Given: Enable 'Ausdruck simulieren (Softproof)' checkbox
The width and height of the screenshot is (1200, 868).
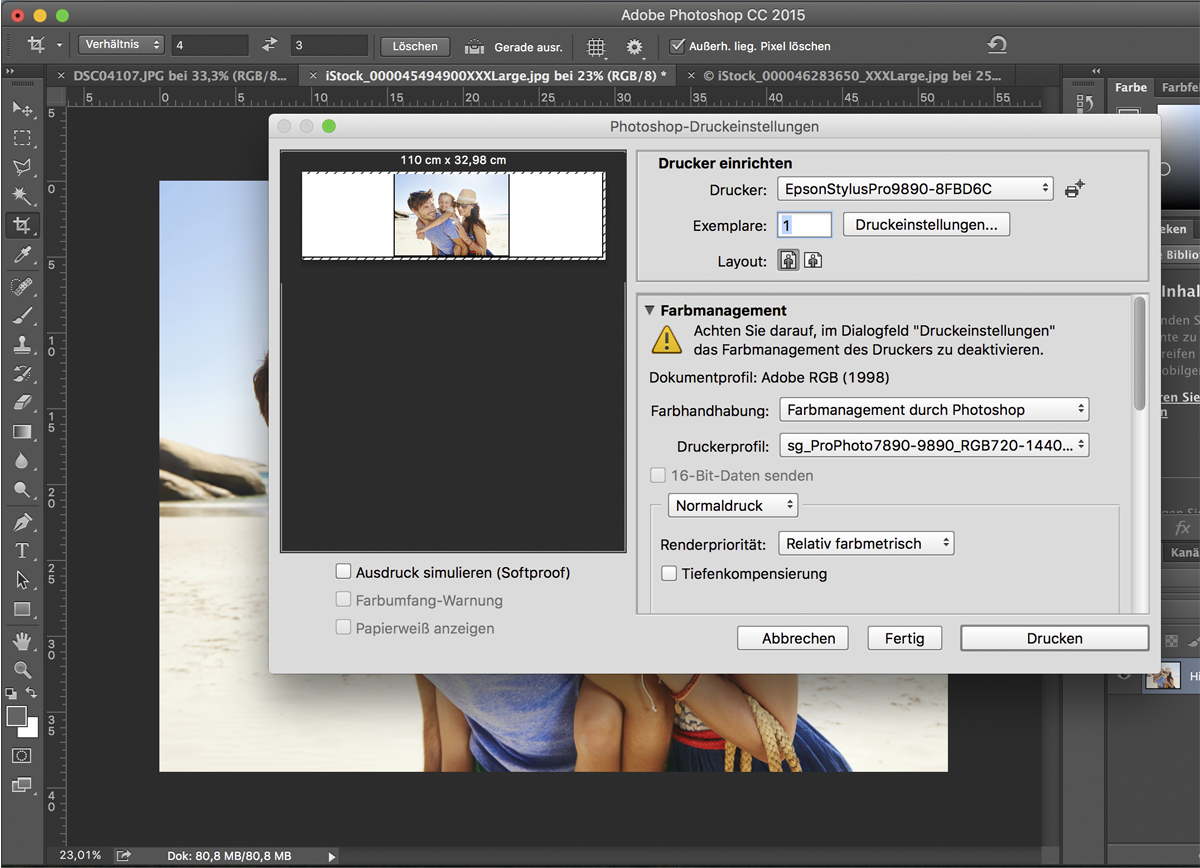Looking at the screenshot, I should tap(344, 572).
